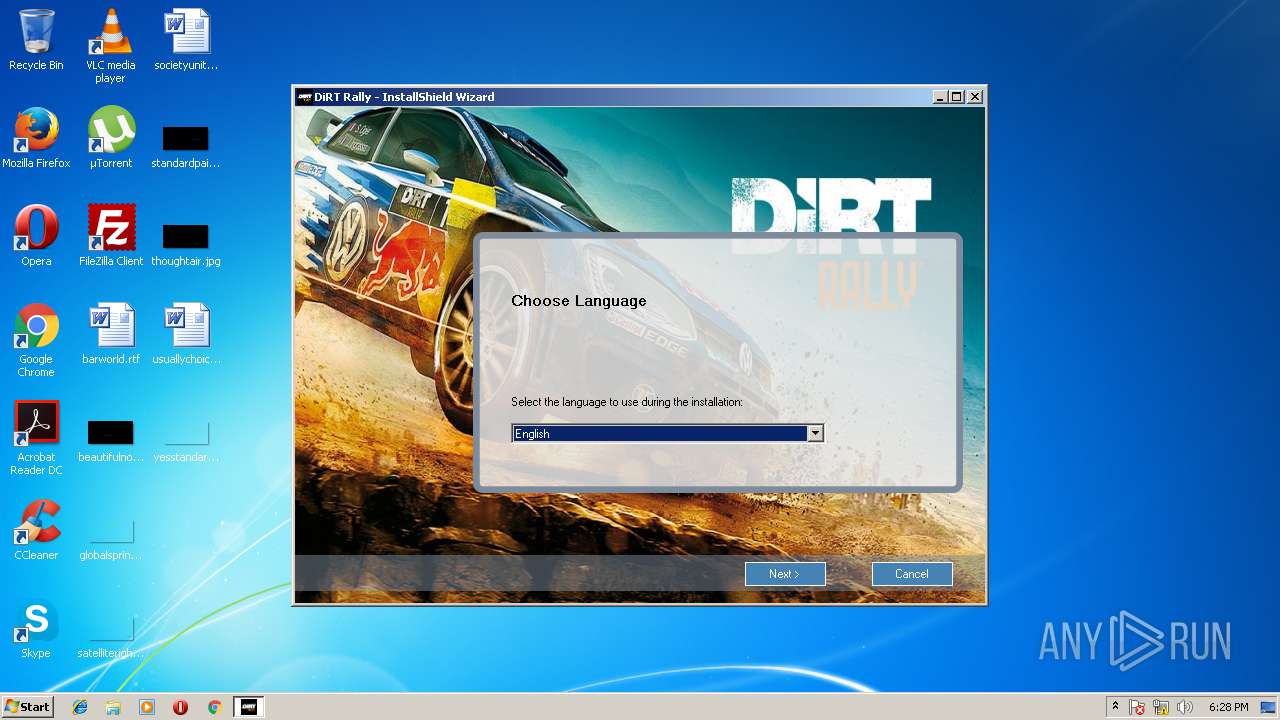Click the DiRT Rally title bar icon
The height and width of the screenshot is (720, 1280).
(304, 97)
